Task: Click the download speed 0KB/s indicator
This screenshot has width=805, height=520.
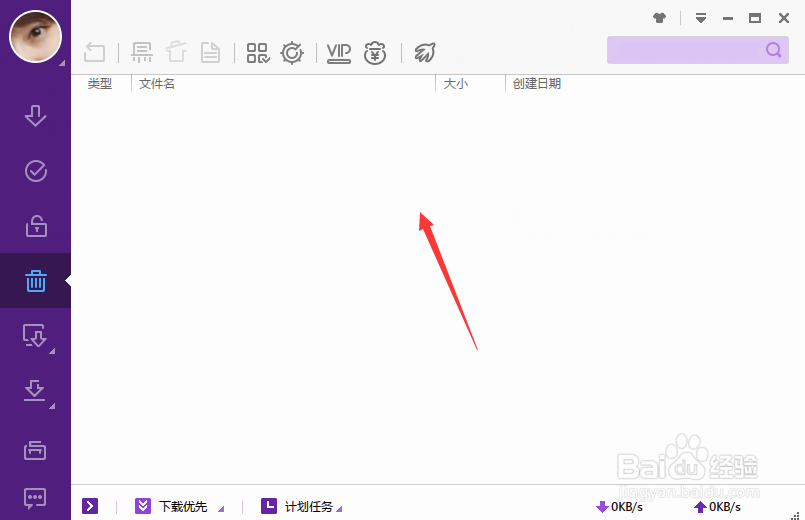Action: pos(619,507)
